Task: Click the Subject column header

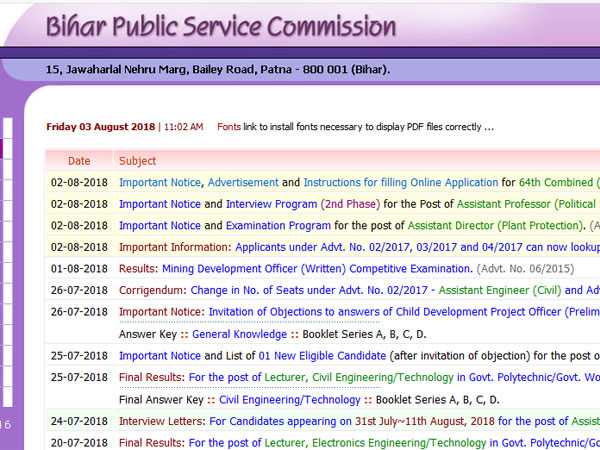Action: [x=137, y=161]
